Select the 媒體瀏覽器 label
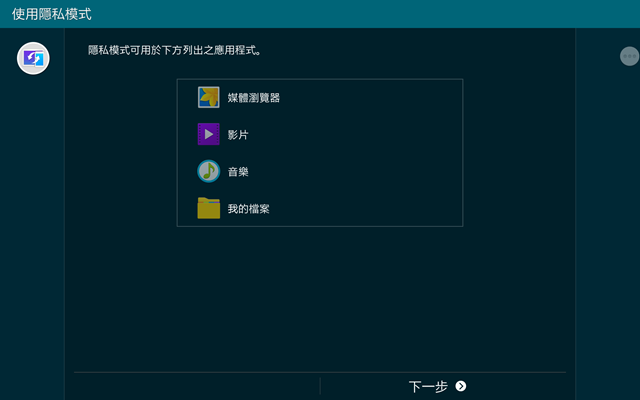The image size is (640, 400). [253, 98]
